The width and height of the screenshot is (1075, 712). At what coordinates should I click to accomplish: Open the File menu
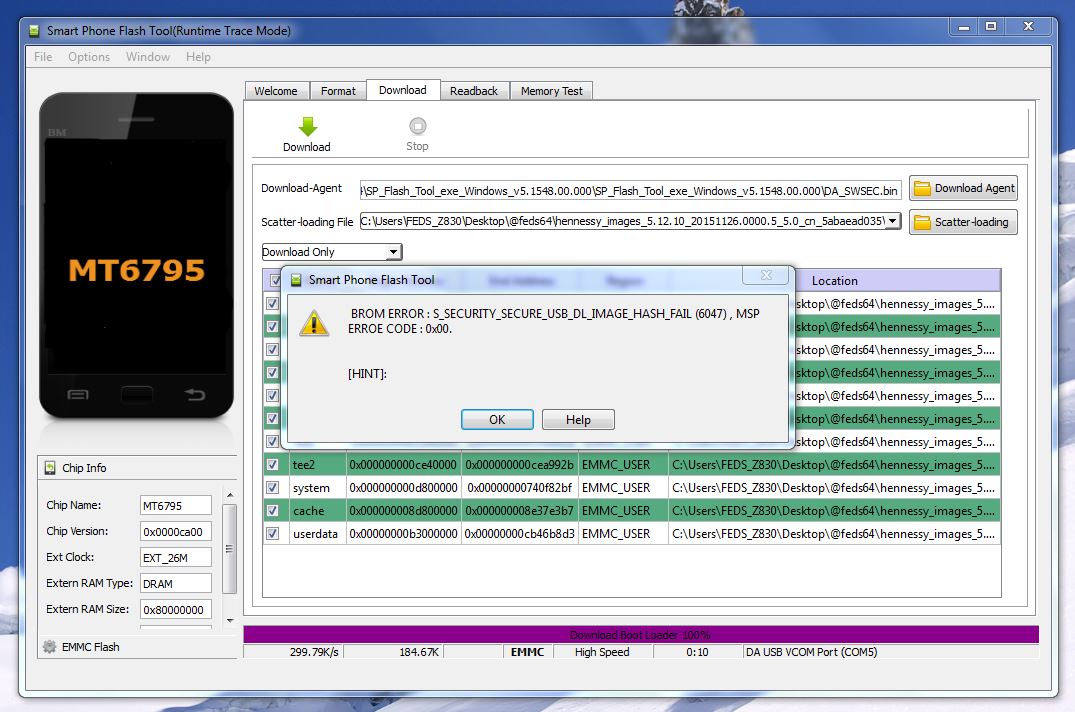[x=43, y=57]
